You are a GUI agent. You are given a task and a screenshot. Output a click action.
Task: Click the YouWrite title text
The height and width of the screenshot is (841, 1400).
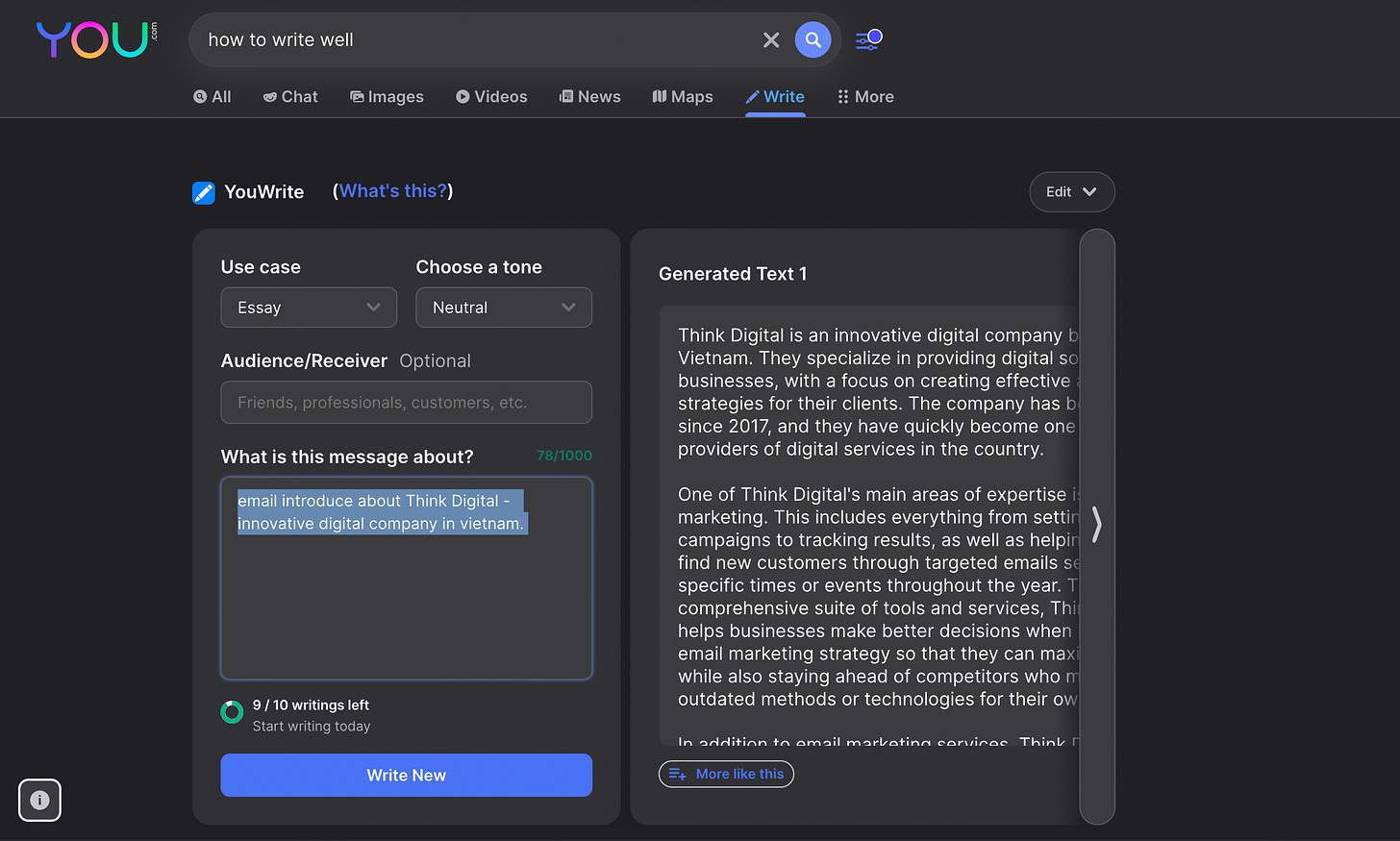tap(264, 192)
